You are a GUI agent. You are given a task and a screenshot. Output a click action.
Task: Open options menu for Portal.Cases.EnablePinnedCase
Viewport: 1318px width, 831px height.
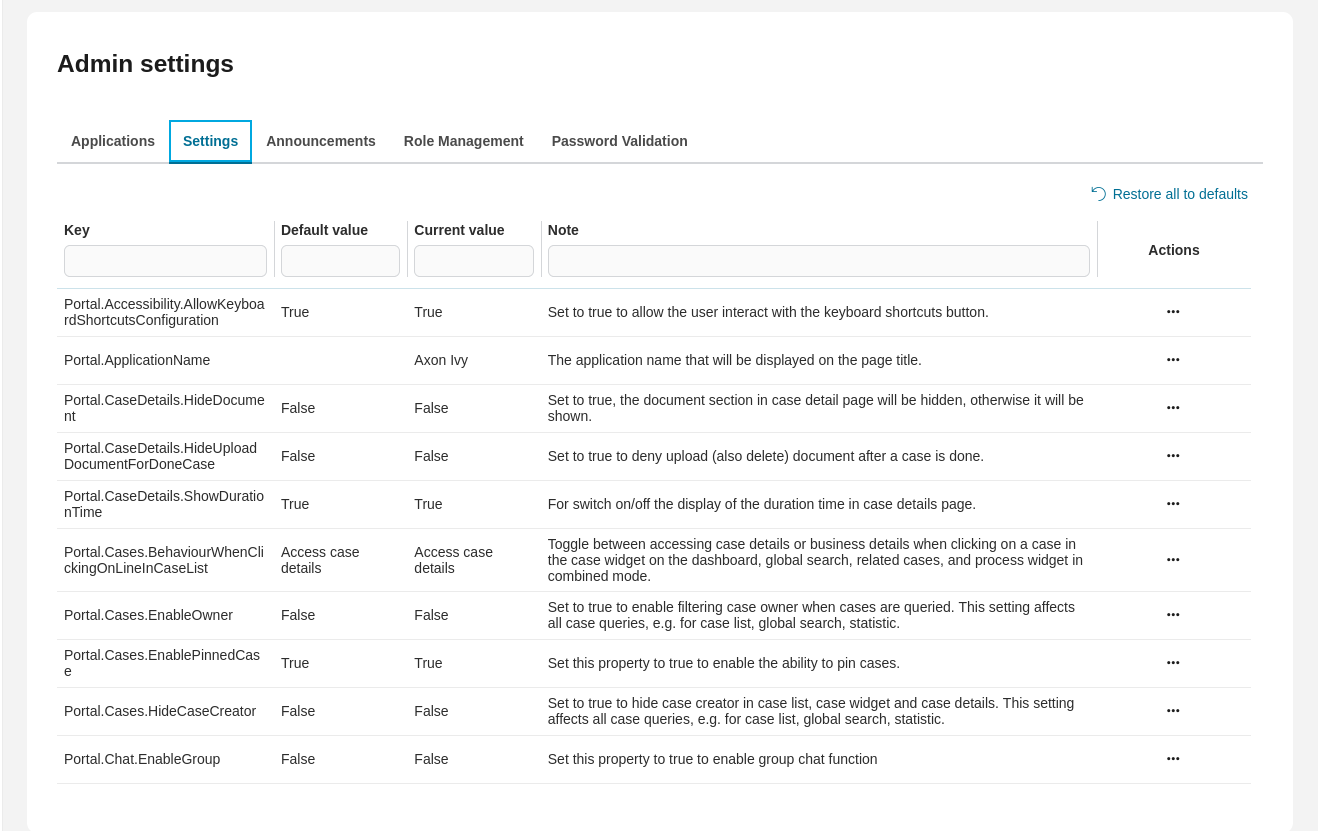click(1172, 663)
